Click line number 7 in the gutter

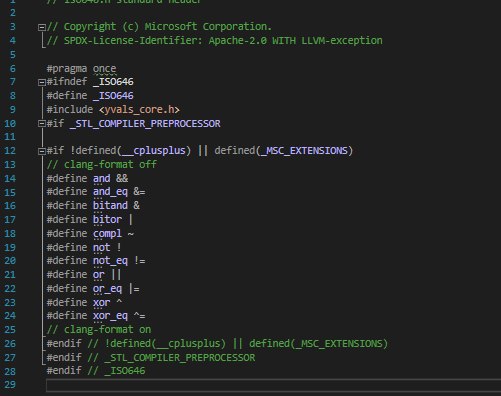[13, 82]
